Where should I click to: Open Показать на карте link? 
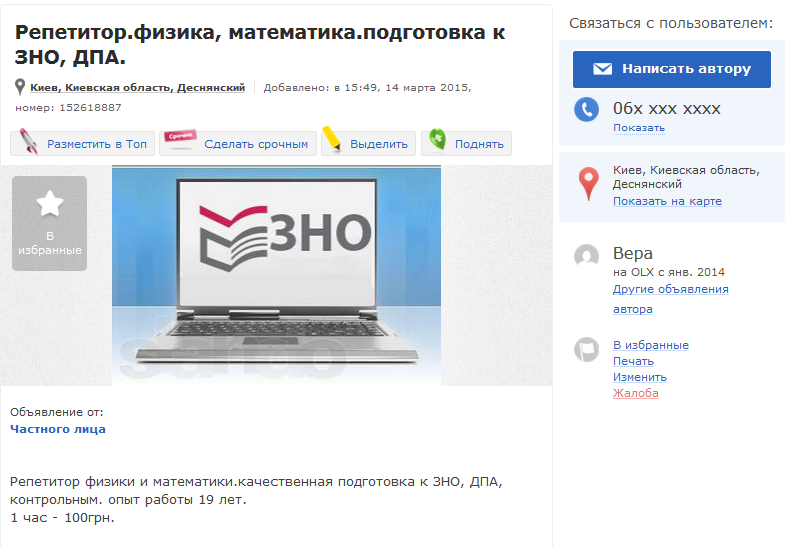tap(667, 201)
